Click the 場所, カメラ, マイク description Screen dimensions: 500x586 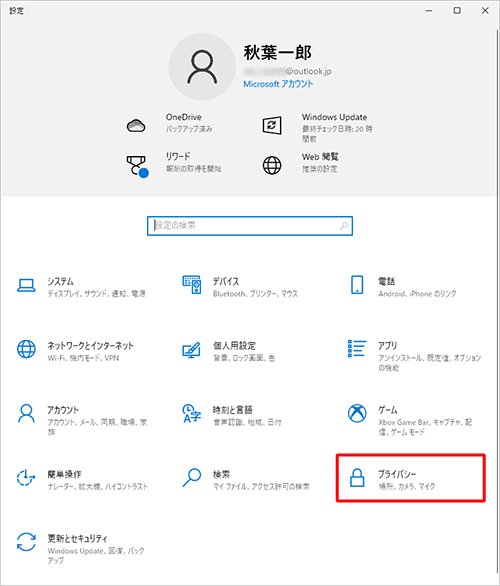click(x=407, y=486)
